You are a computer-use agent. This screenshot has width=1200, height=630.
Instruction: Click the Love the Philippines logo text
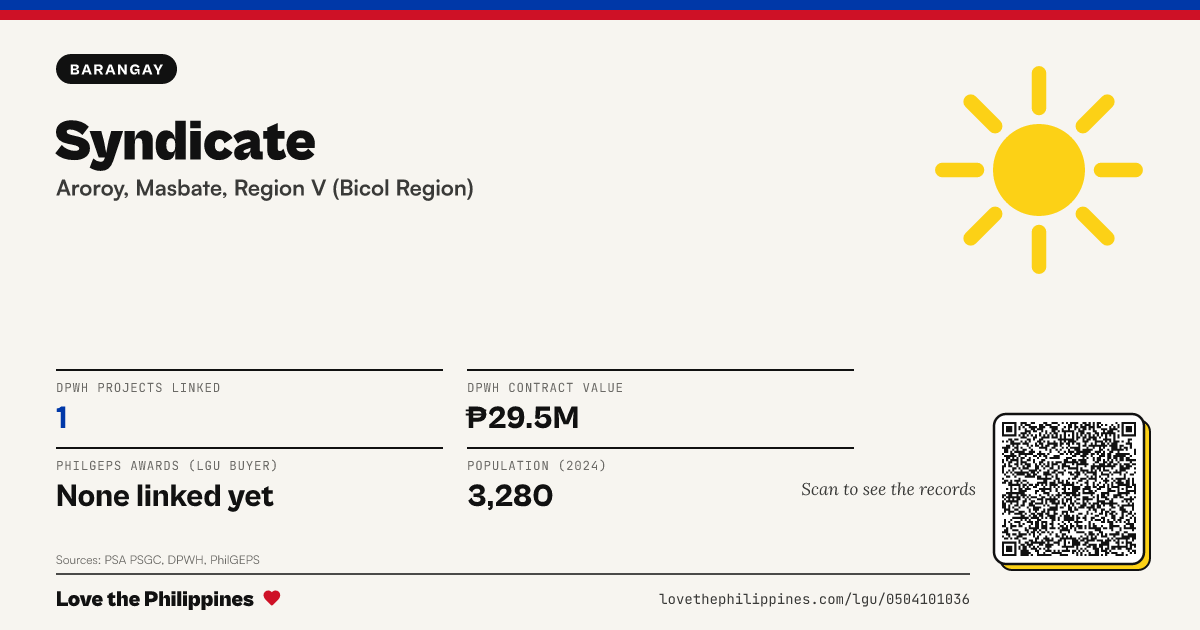pyautogui.click(x=155, y=599)
